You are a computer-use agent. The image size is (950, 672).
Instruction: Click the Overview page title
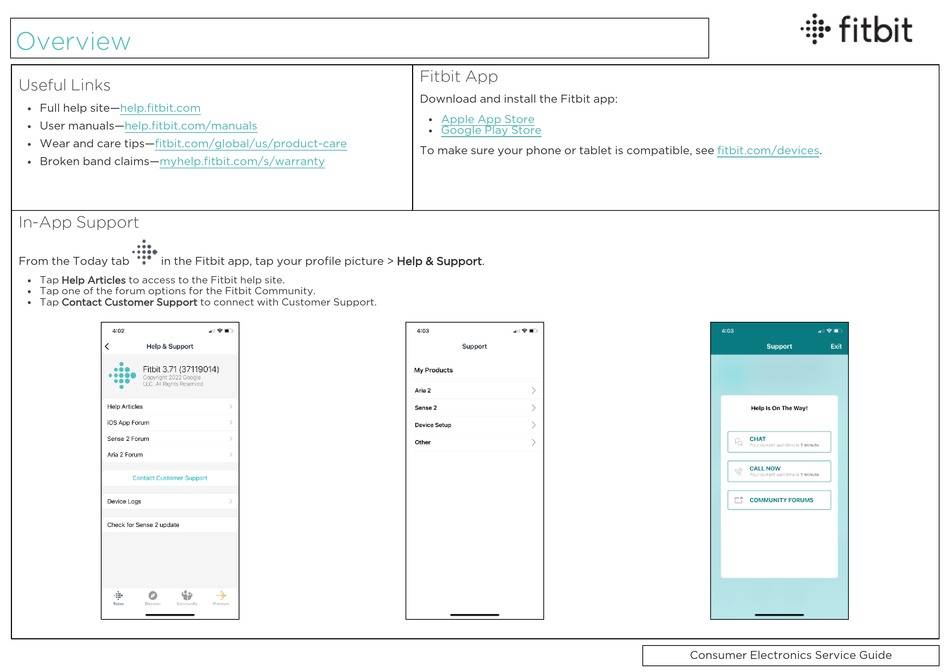(73, 41)
